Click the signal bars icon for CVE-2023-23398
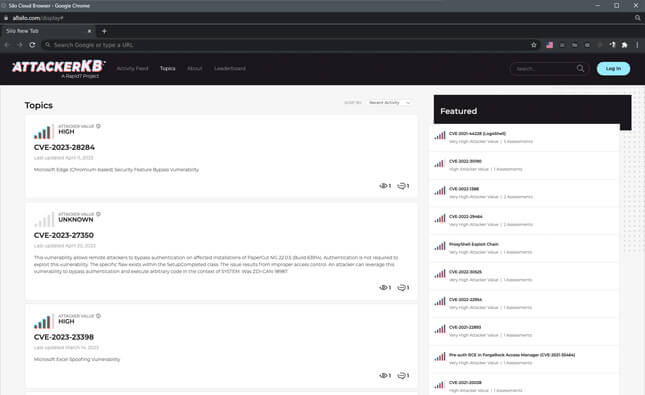 tap(43, 321)
